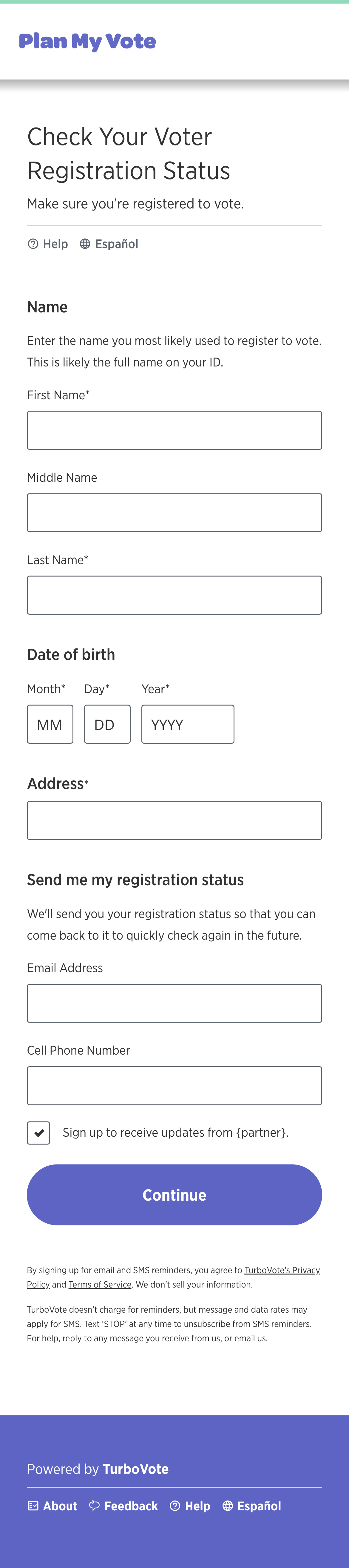Click the Feedback speech bubble icon in the footer
This screenshot has width=349, height=1568.
(x=94, y=1505)
